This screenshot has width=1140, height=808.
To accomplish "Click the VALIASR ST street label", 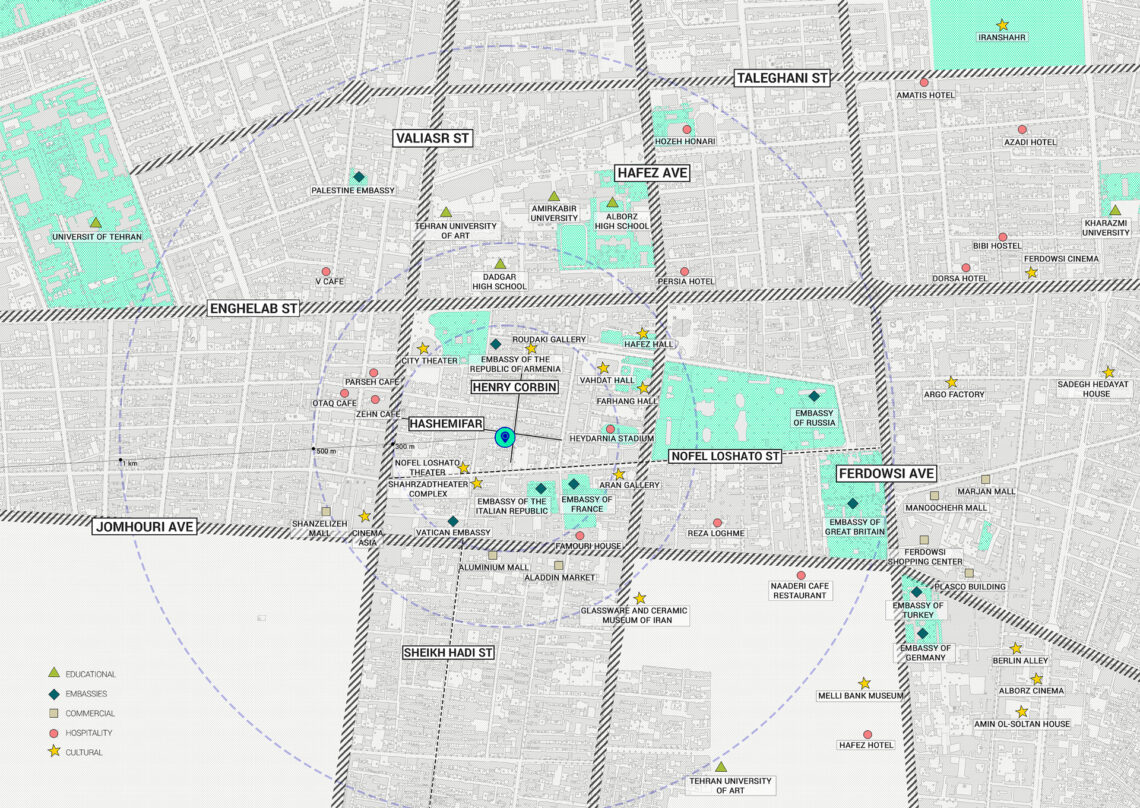I will [x=432, y=138].
